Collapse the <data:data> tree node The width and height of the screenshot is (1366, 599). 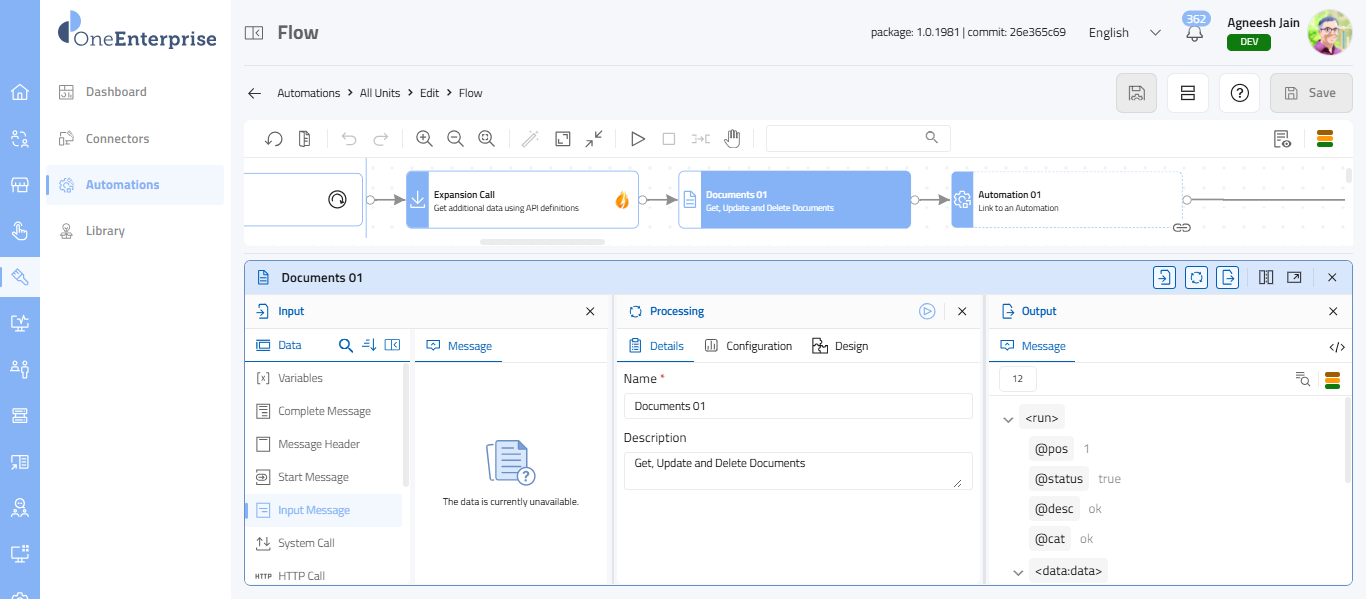pos(1018,573)
